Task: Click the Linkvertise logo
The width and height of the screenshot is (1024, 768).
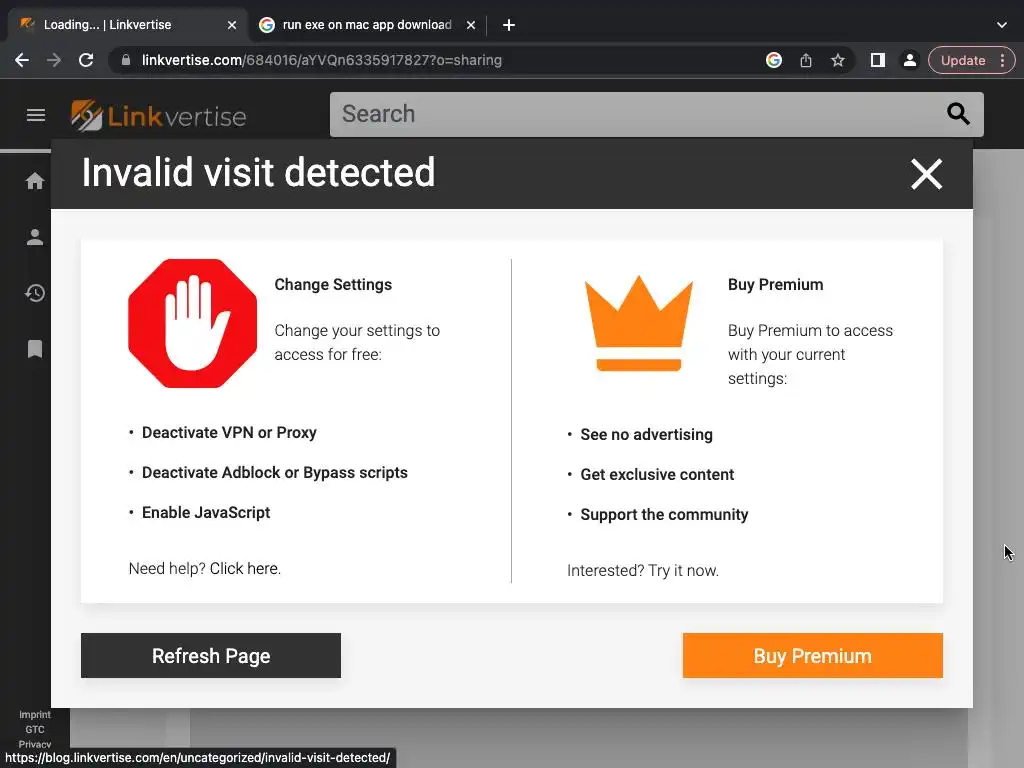Action: tap(159, 116)
